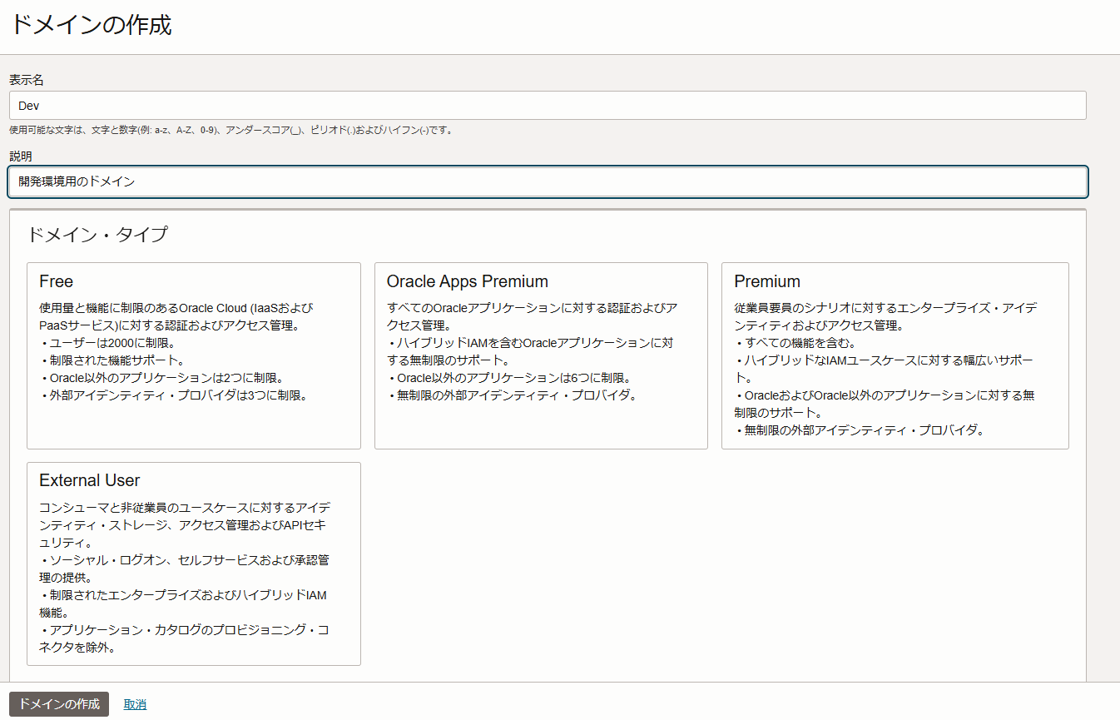Click the 表示名 field label

26,80
